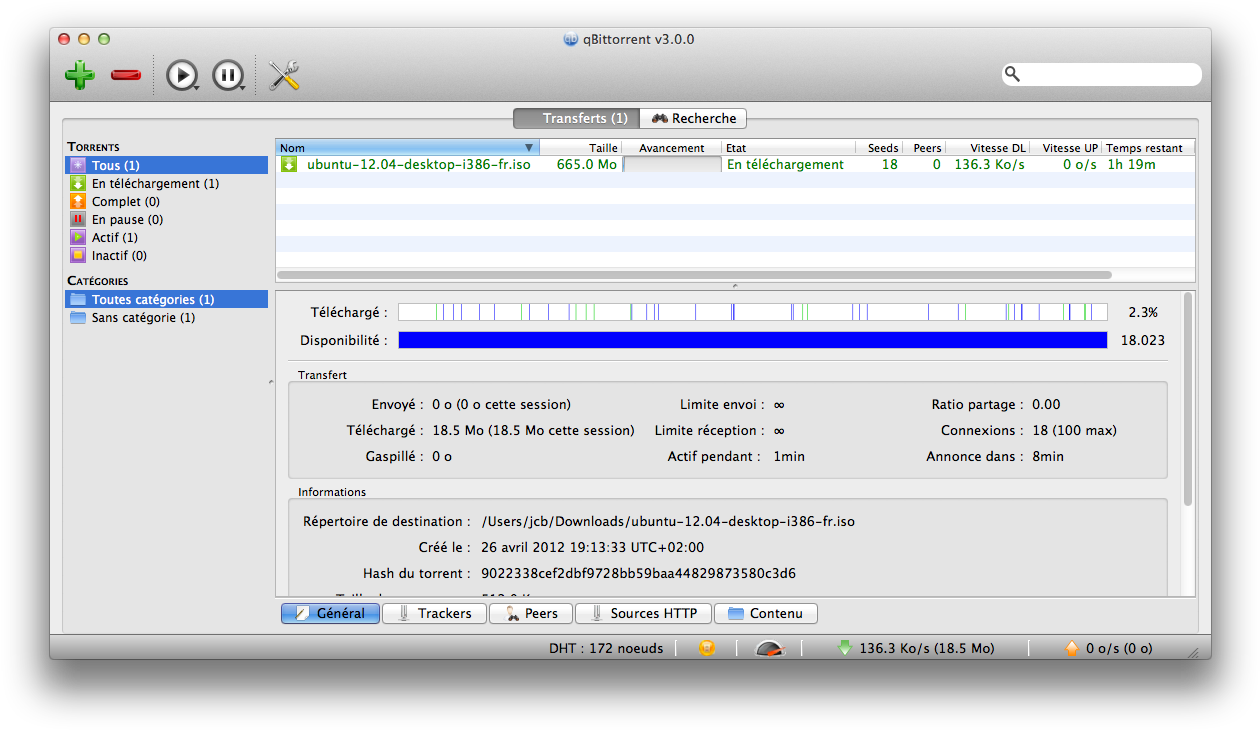Click the DHT : 172 noeuds status text
This screenshot has width=1260, height=730.
coord(606,648)
